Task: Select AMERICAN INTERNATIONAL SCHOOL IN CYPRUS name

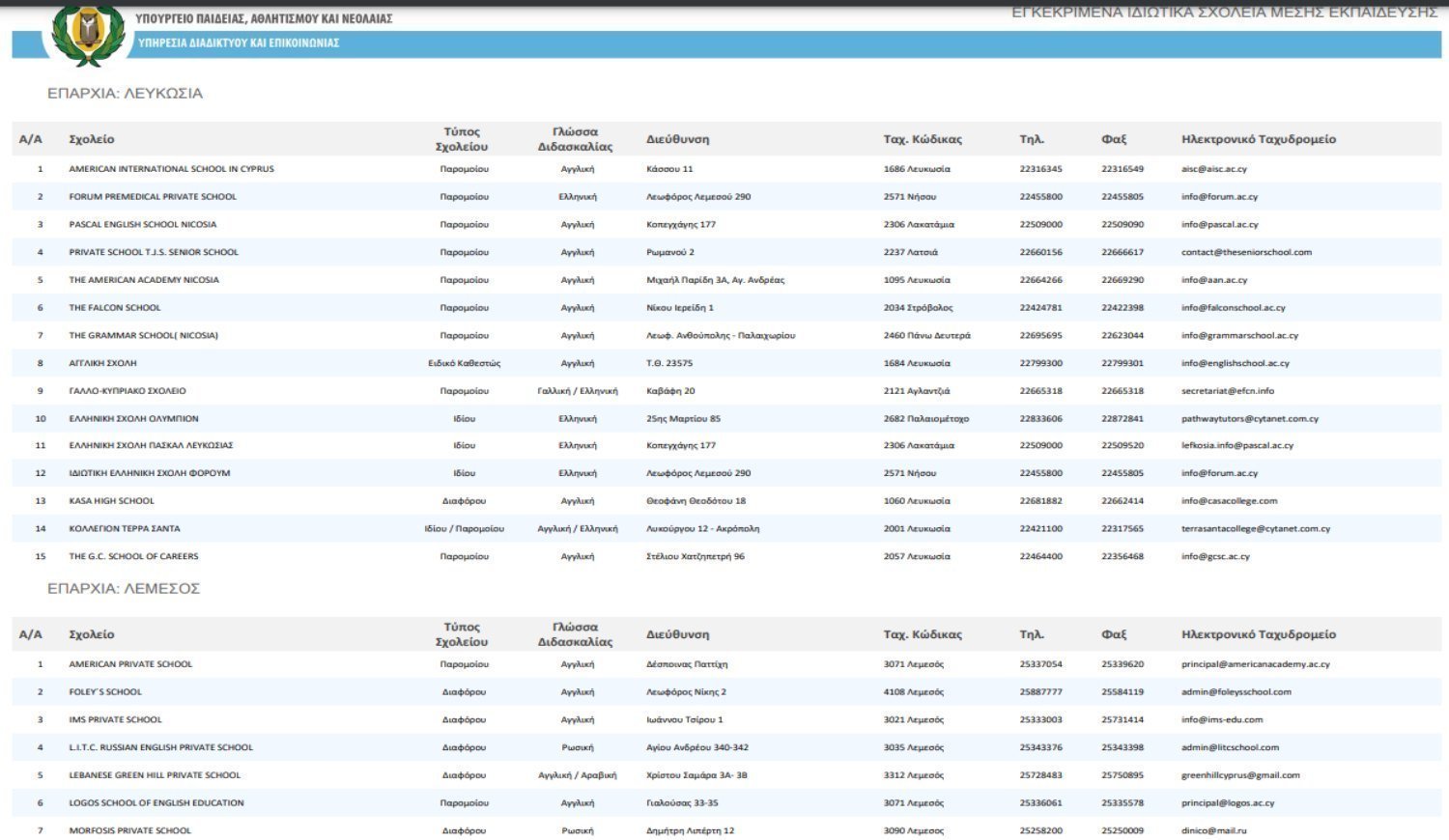Action: (x=171, y=169)
